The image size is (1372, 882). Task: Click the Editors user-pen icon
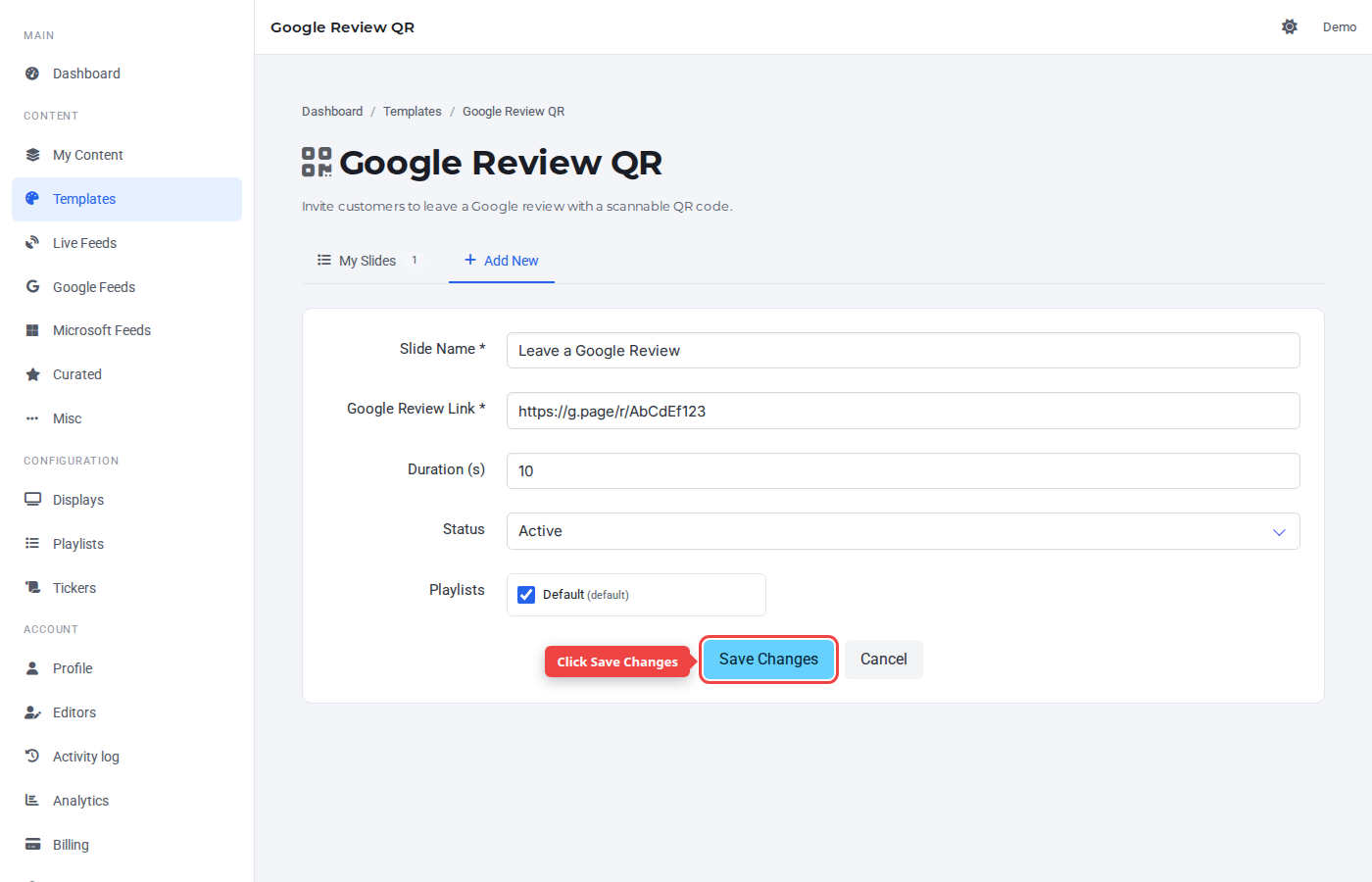tap(32, 712)
